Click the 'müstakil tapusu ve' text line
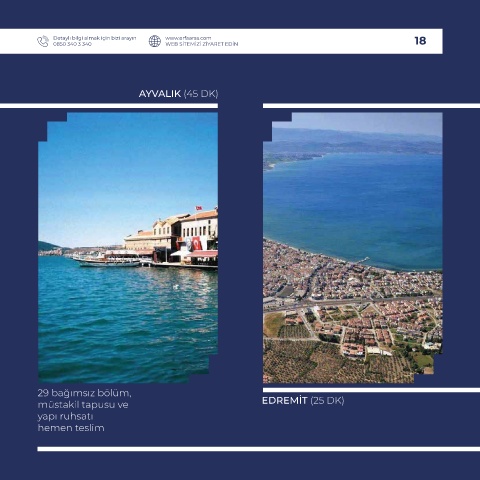 point(83,405)
